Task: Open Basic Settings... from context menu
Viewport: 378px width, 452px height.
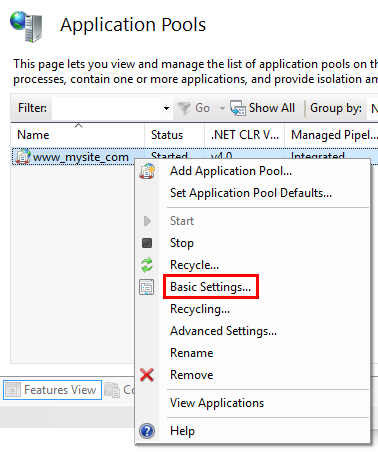Action: (x=210, y=287)
